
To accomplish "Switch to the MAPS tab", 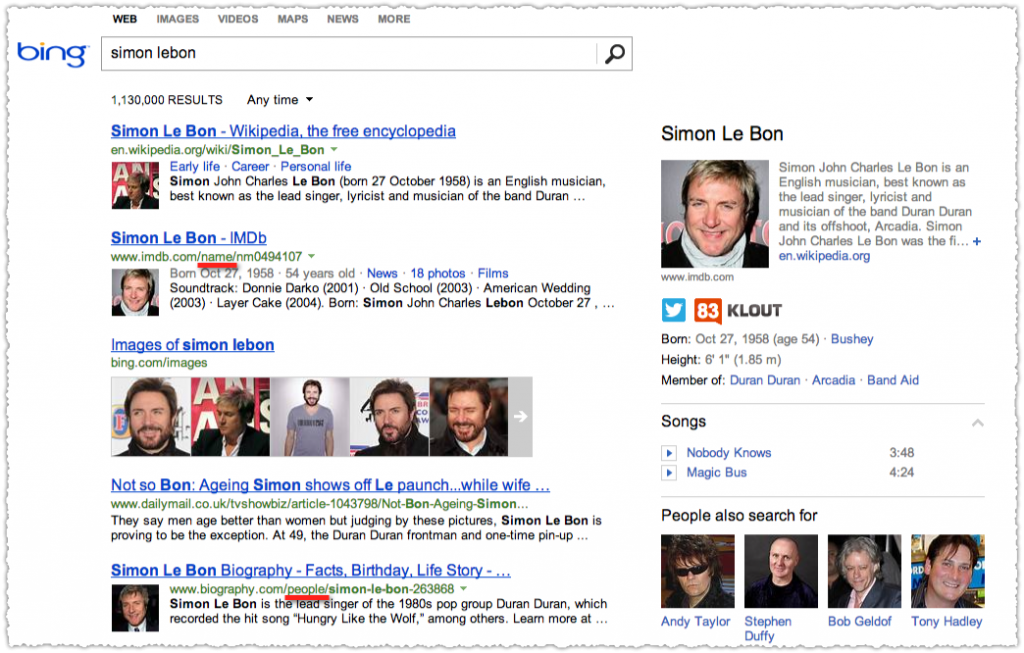I will click(x=293, y=19).
